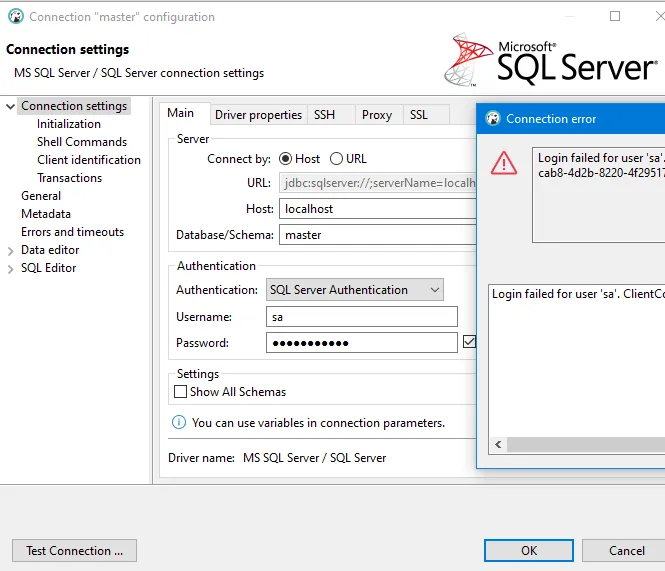This screenshot has height=571, width=665.
Task: Click the Password input field
Action: pos(362,342)
